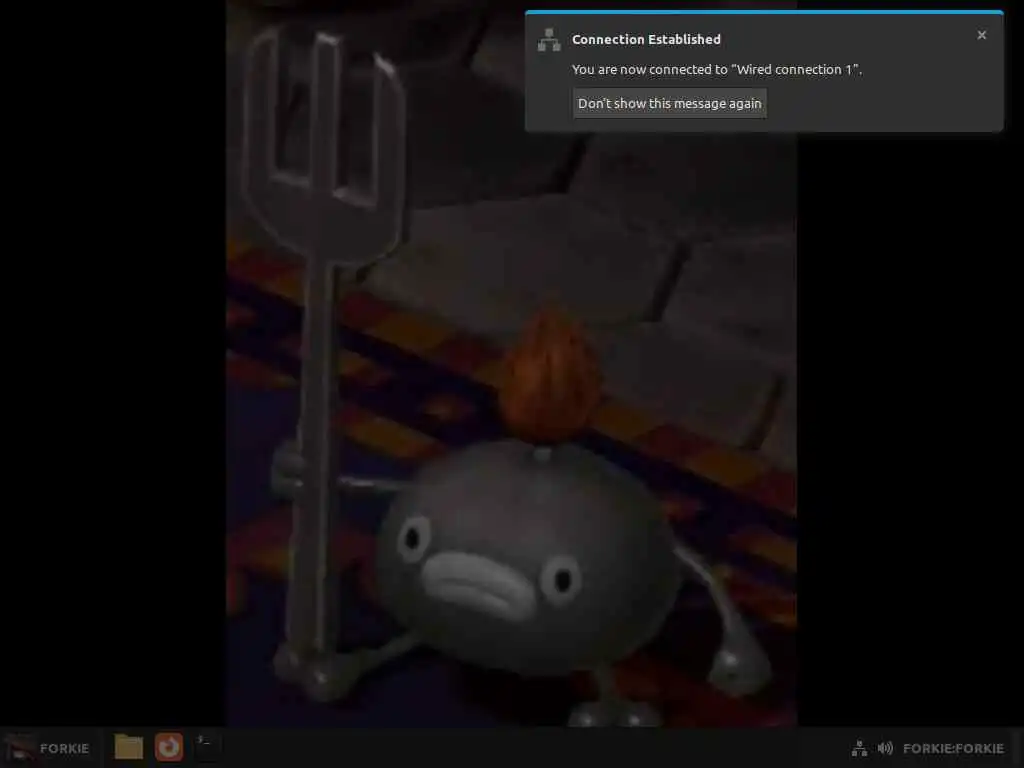This screenshot has height=768, width=1024.
Task: Click "Don't show this message again"
Action: (669, 103)
